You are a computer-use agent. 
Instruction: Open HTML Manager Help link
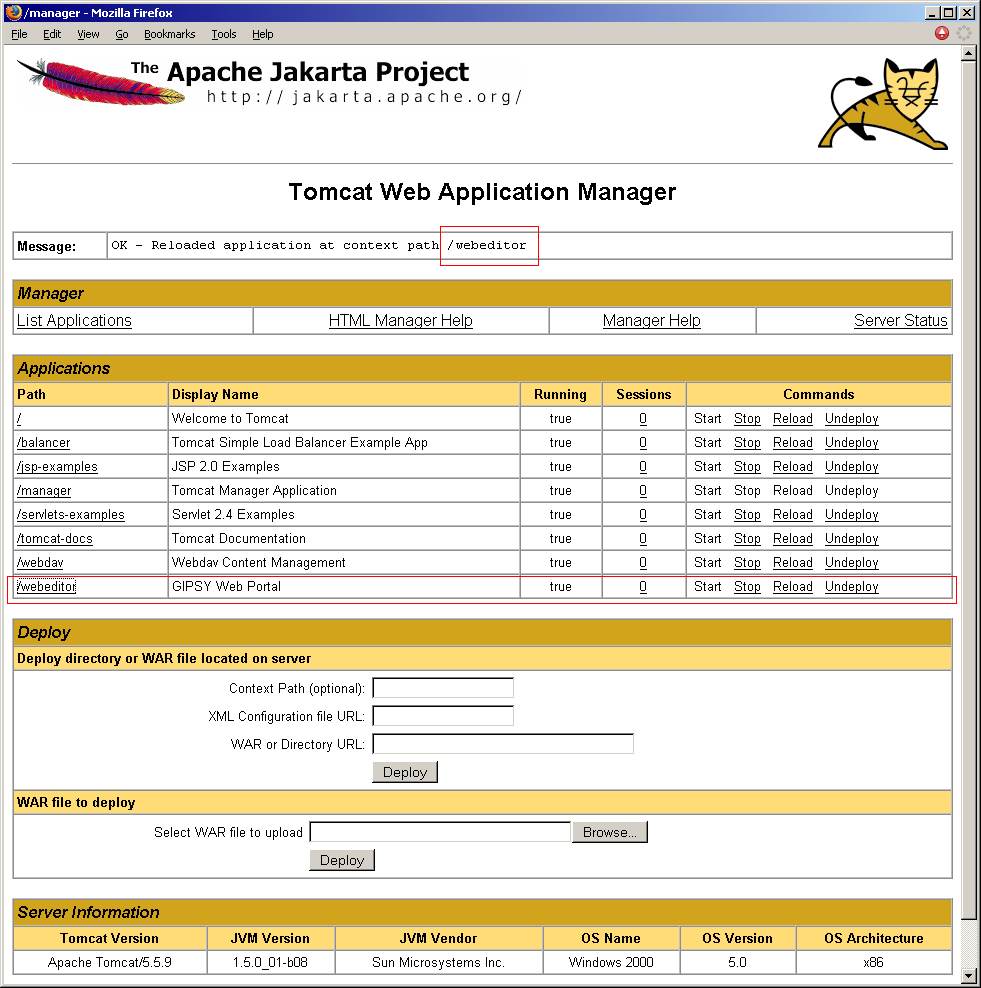tap(401, 321)
